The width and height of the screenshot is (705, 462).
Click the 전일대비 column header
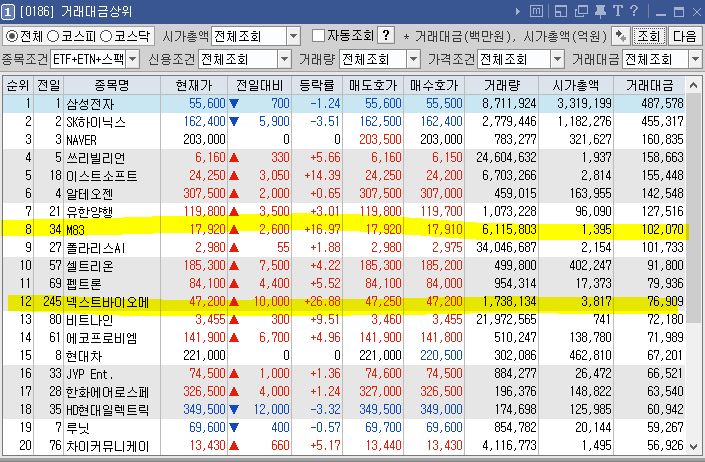[259, 85]
